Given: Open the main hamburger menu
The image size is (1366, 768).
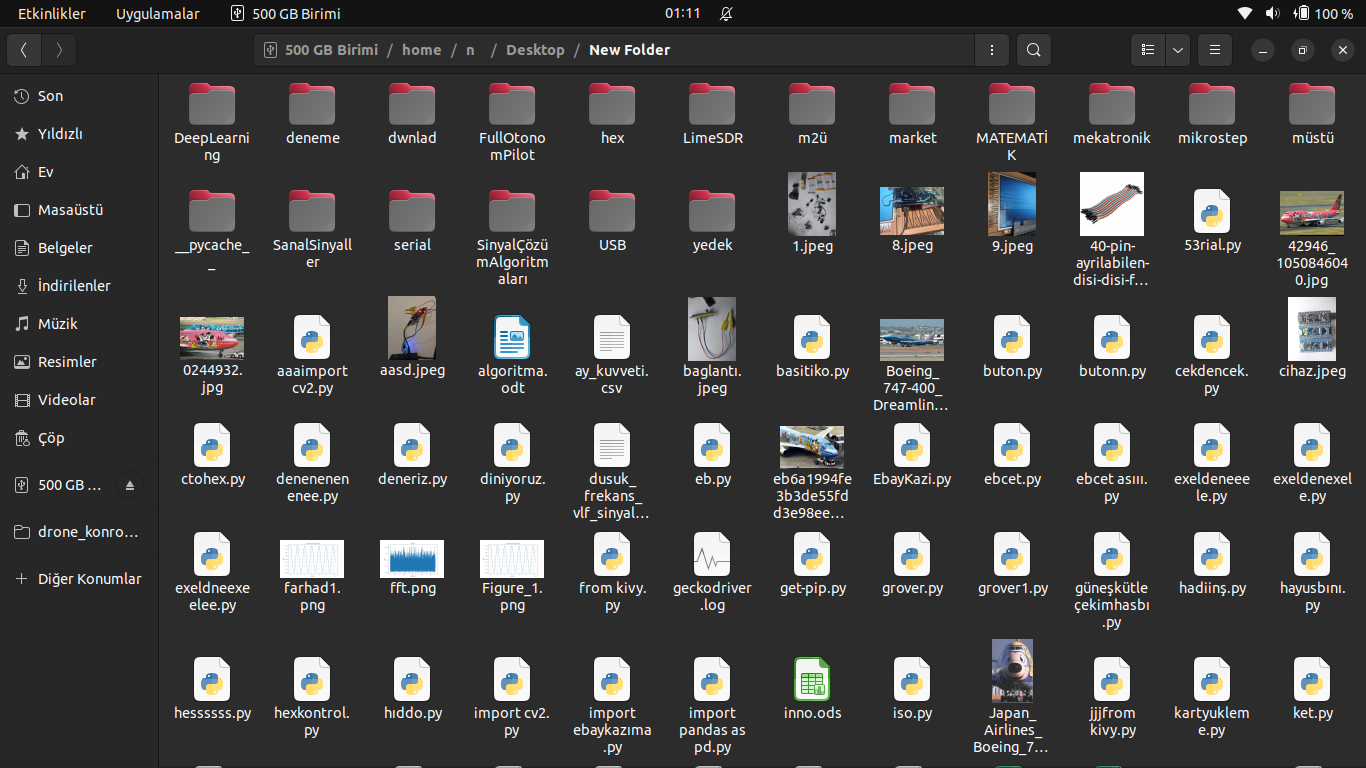Looking at the screenshot, I should [1214, 50].
